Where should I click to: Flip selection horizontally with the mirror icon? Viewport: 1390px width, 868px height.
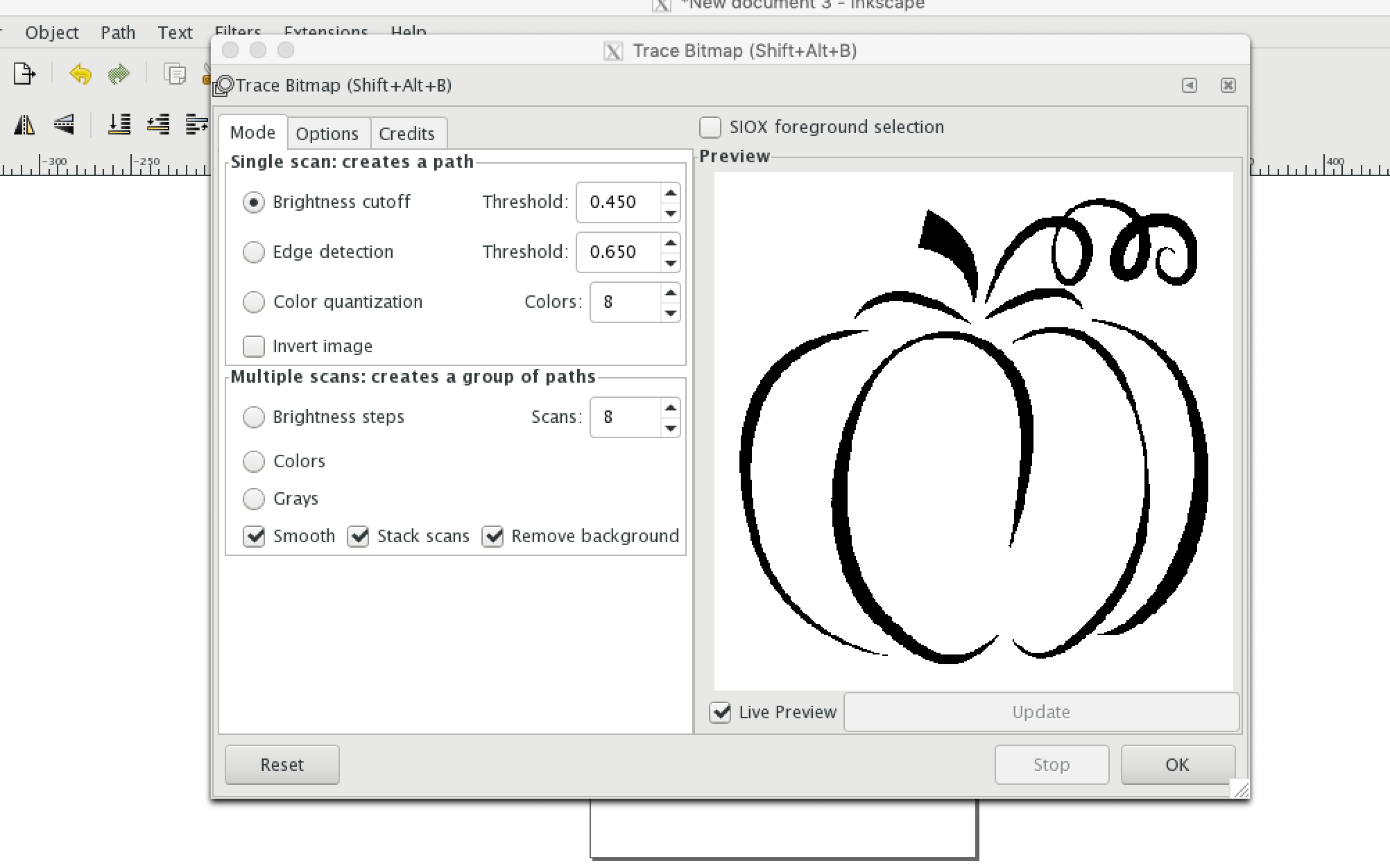coord(24,125)
